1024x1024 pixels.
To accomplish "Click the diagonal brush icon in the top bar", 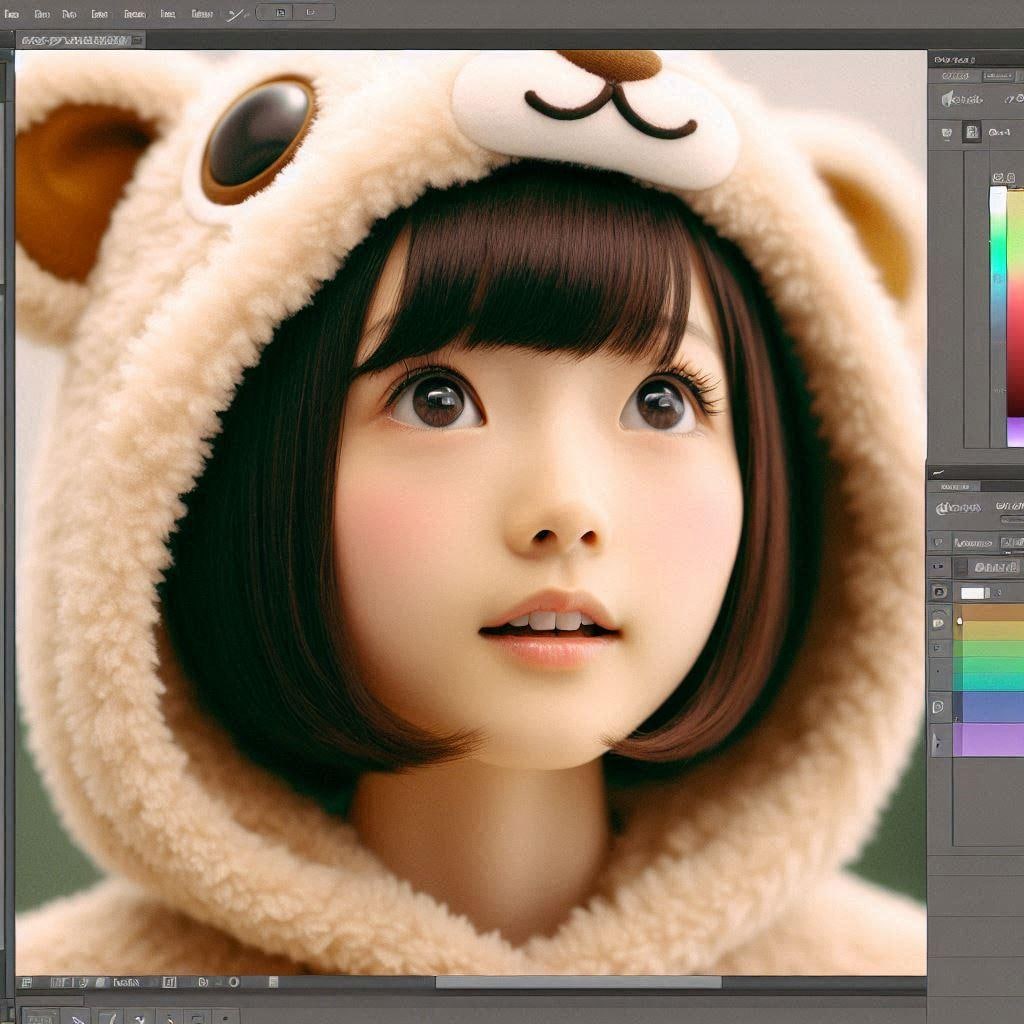I will coord(236,14).
